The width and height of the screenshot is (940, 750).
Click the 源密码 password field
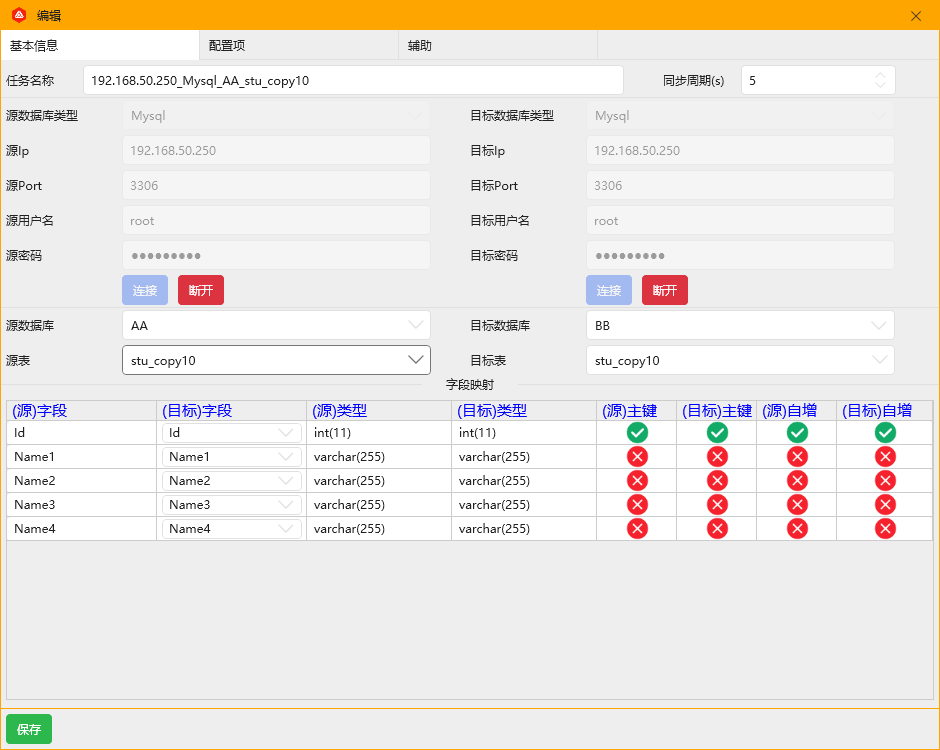click(x=276, y=255)
